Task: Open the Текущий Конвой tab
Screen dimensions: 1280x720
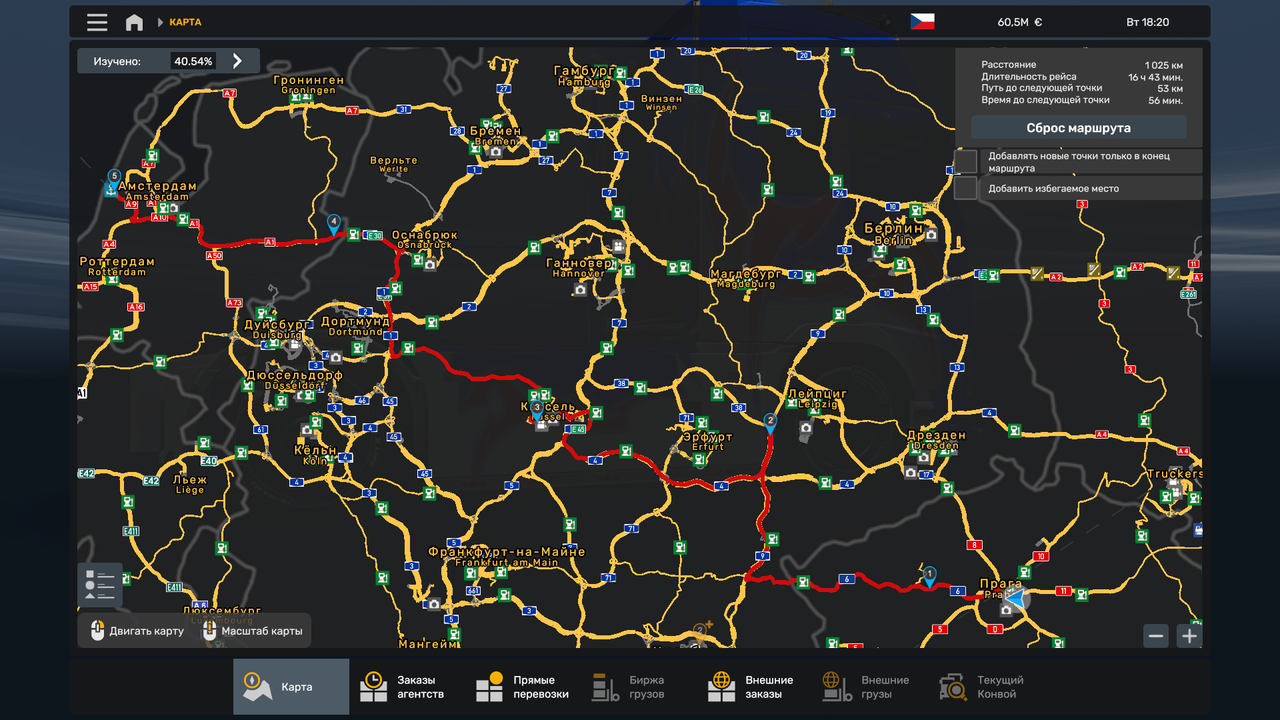Action: (x=987, y=687)
